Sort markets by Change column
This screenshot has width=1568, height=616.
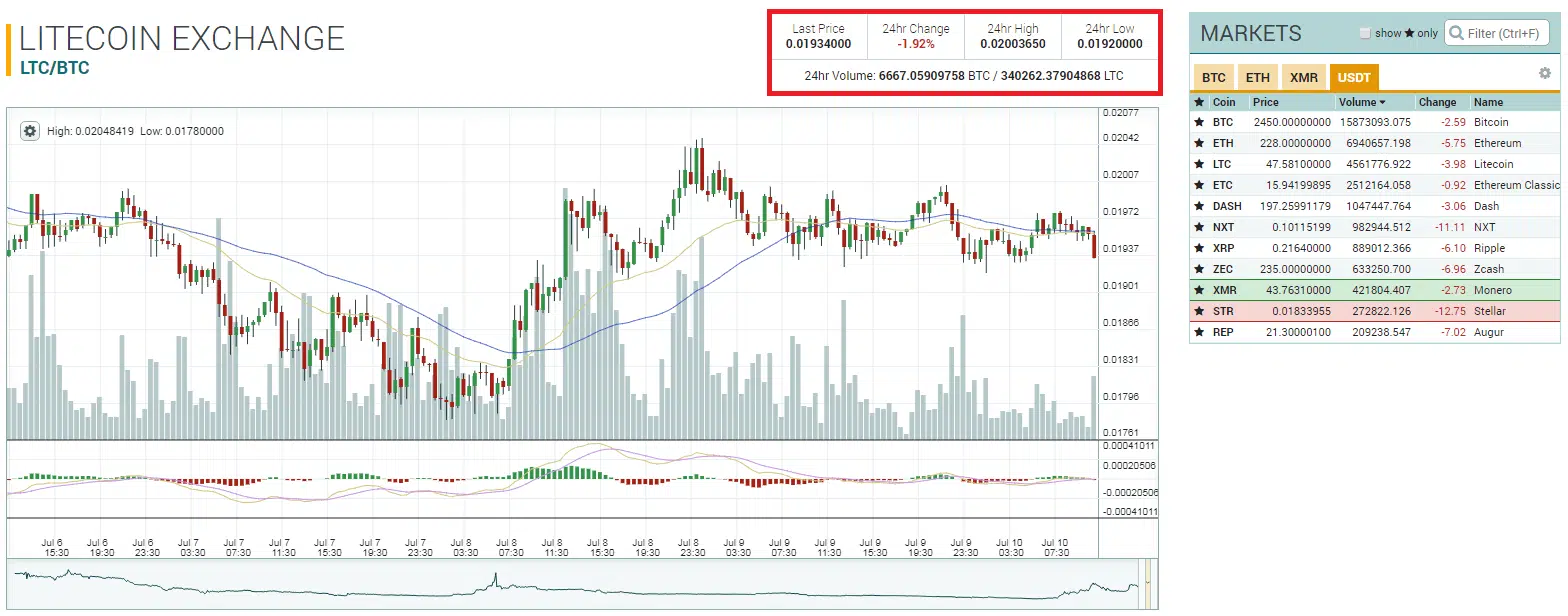tap(1438, 102)
